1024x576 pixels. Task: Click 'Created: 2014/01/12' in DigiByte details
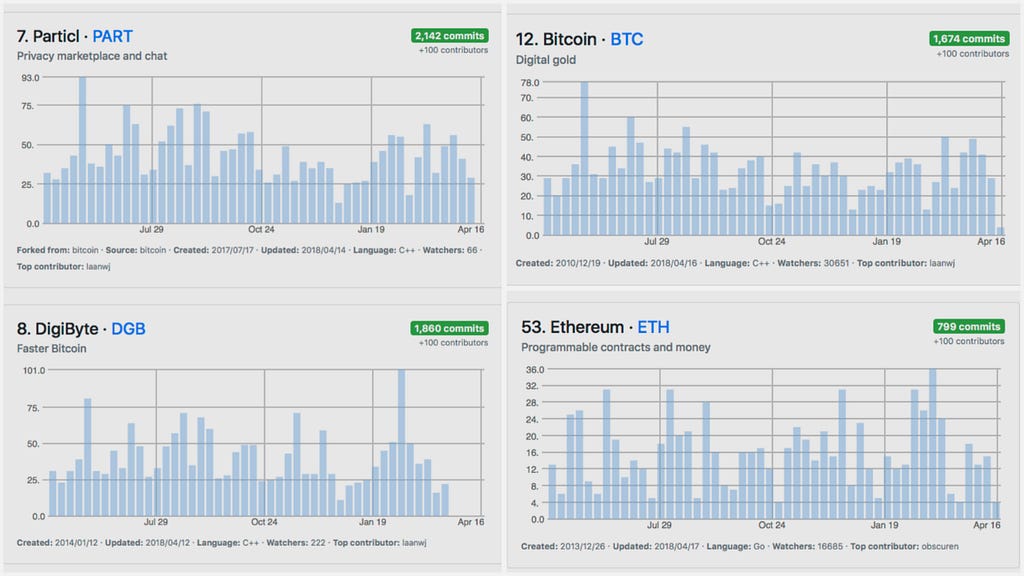tap(57, 543)
